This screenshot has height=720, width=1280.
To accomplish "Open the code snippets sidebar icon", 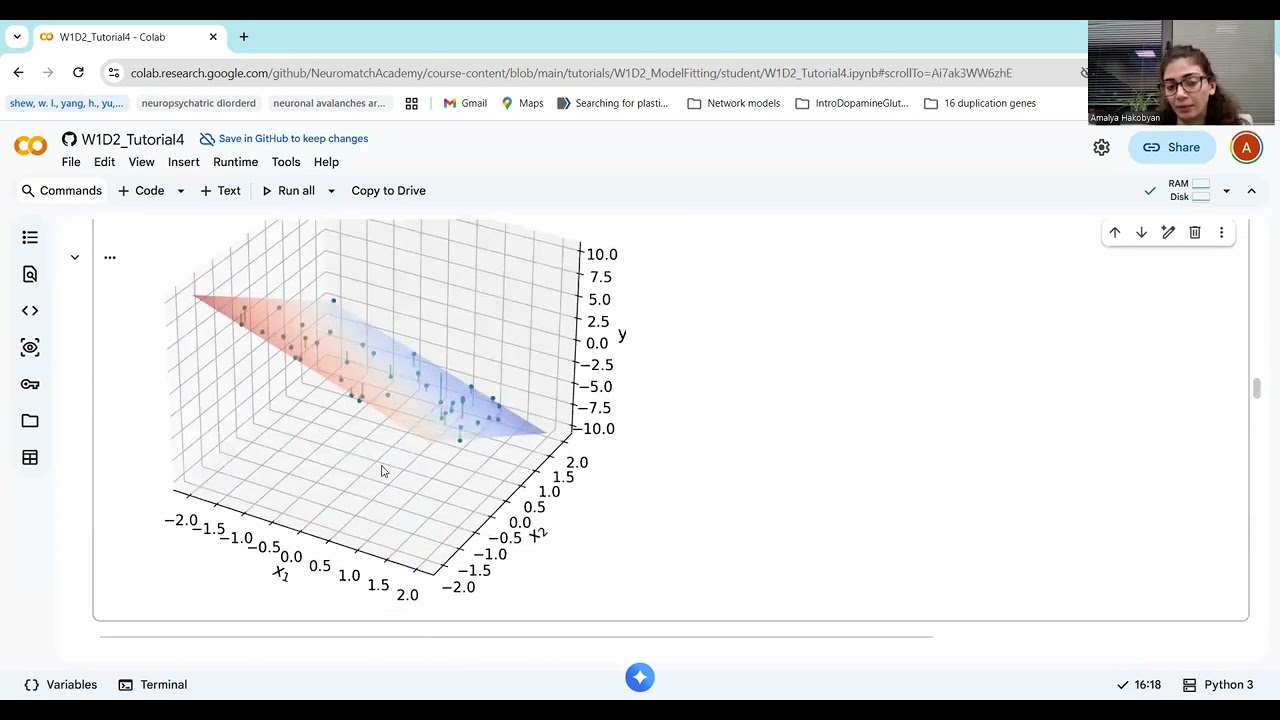I will [30, 311].
